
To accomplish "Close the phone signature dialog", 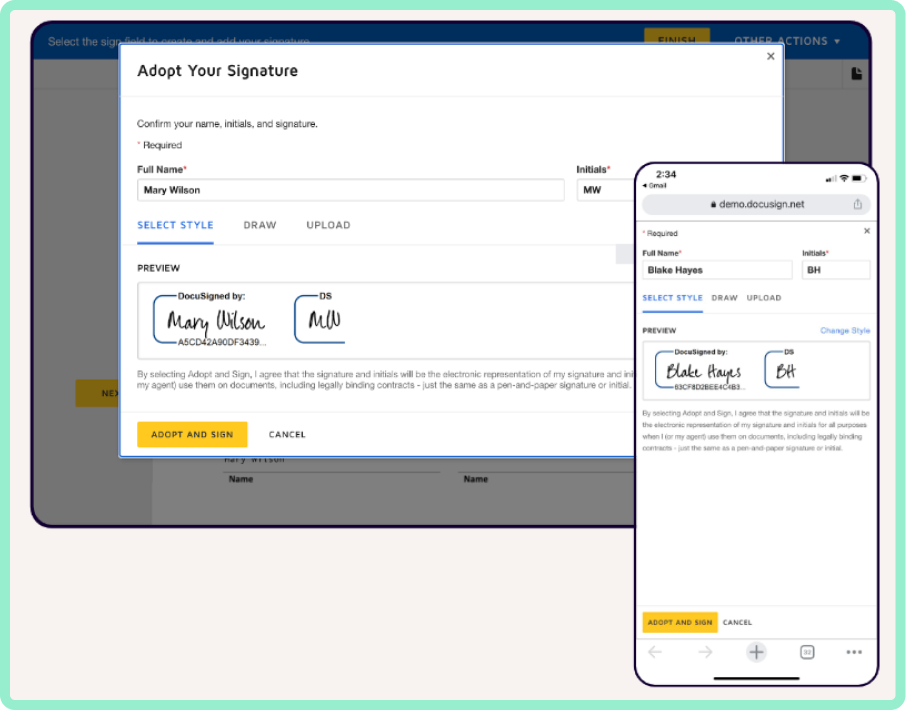I will pyautogui.click(x=867, y=231).
